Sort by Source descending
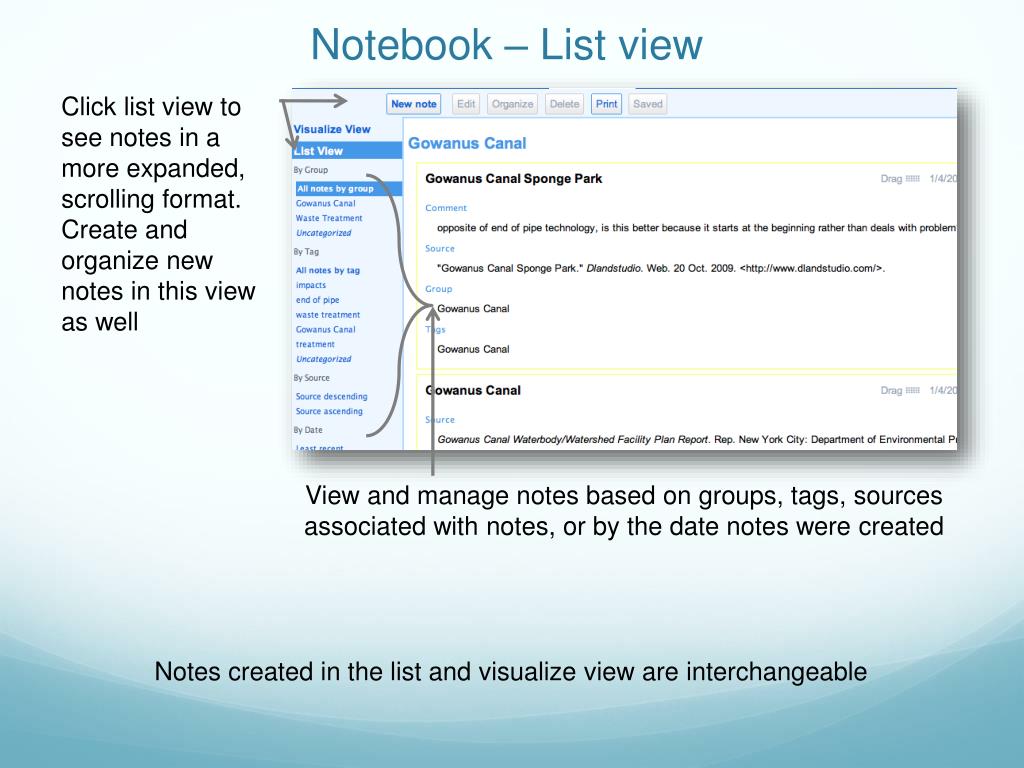The width and height of the screenshot is (1024, 768). click(331, 396)
